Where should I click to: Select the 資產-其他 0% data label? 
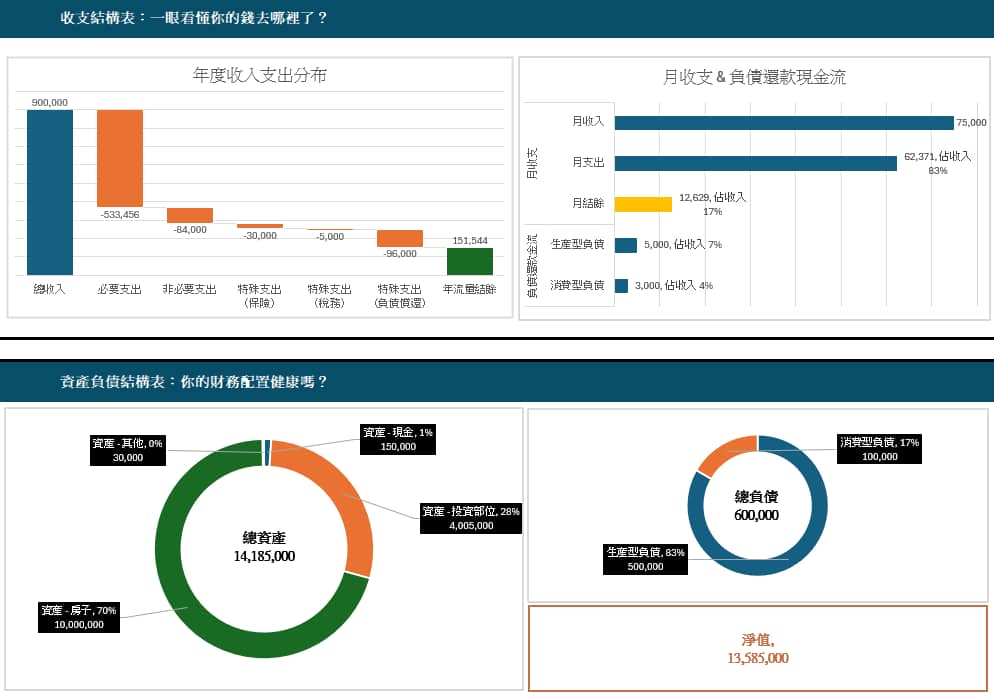[127, 450]
